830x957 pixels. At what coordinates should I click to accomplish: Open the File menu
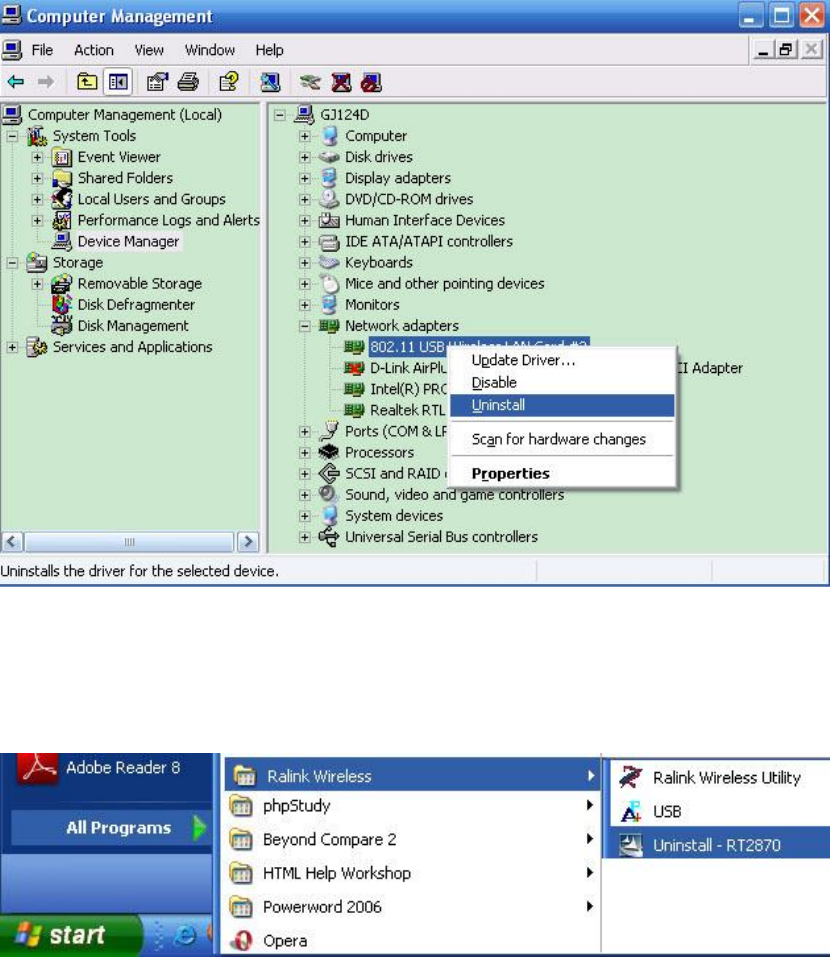click(x=42, y=50)
